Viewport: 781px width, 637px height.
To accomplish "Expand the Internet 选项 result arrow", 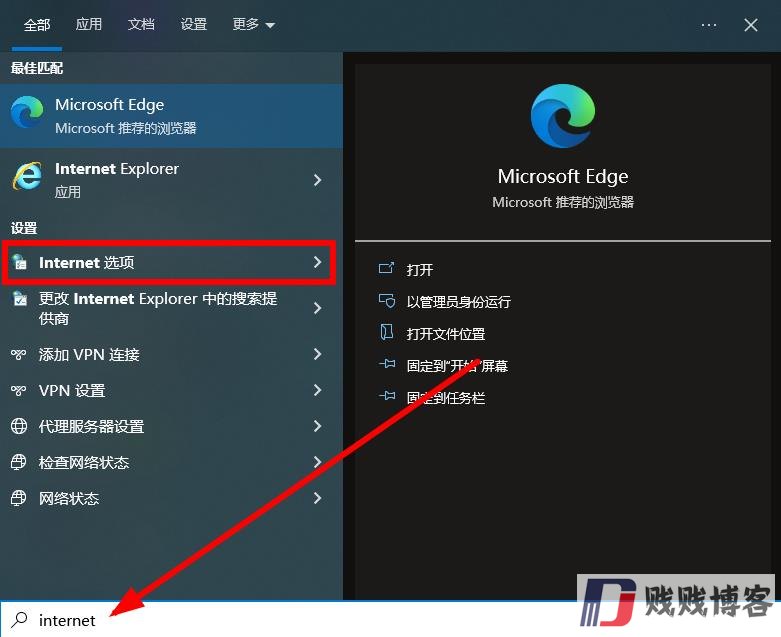I will pyautogui.click(x=317, y=262).
